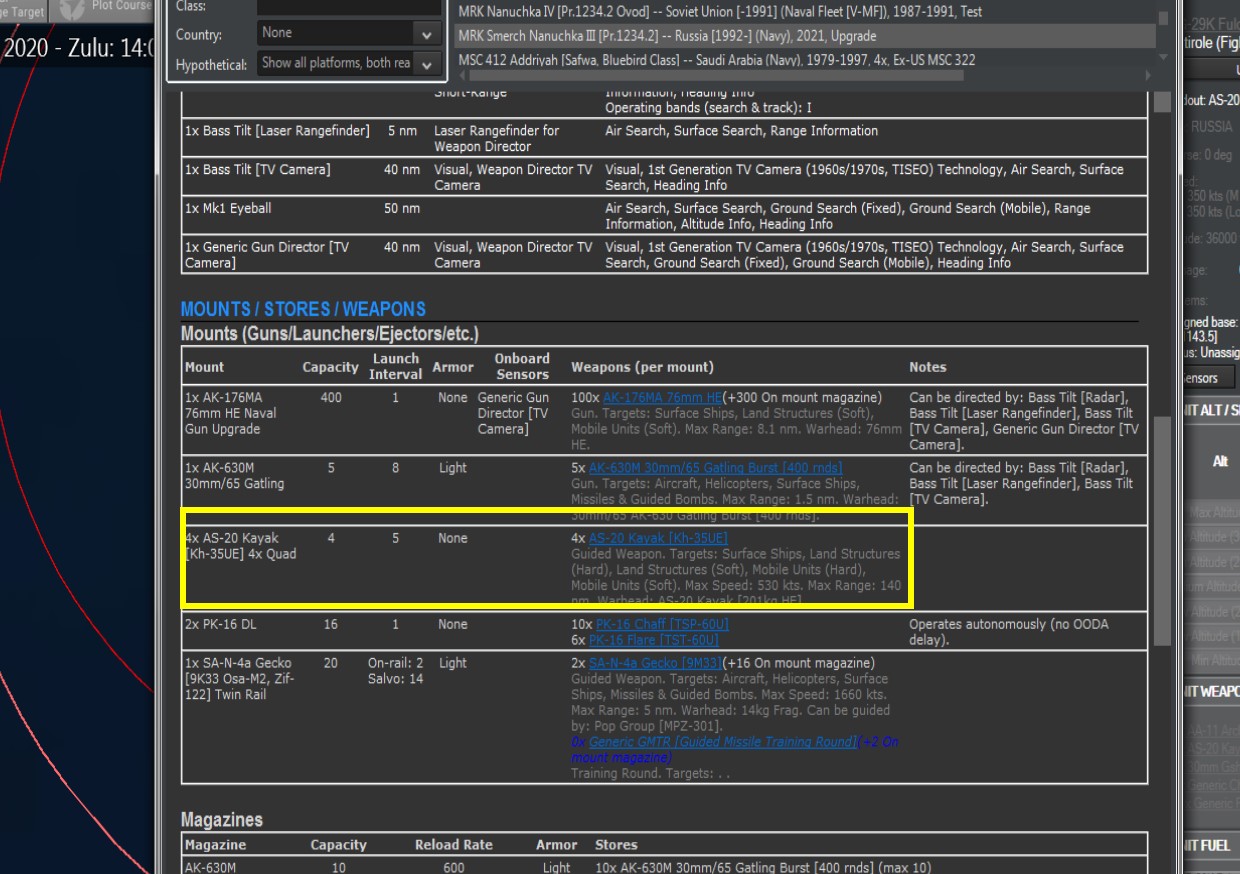Open the SA-N-4a Gecko [9M33] link
This screenshot has width=1240, height=874.
click(x=654, y=663)
